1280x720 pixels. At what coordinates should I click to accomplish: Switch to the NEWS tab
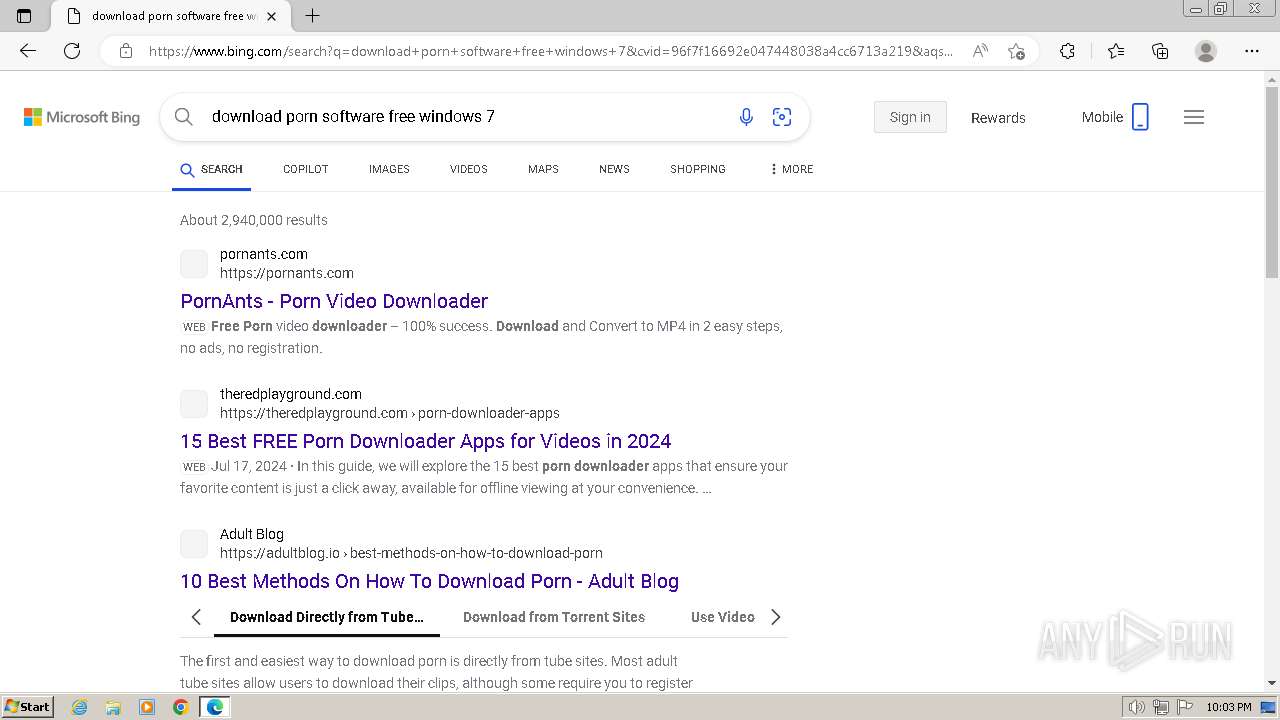click(614, 169)
